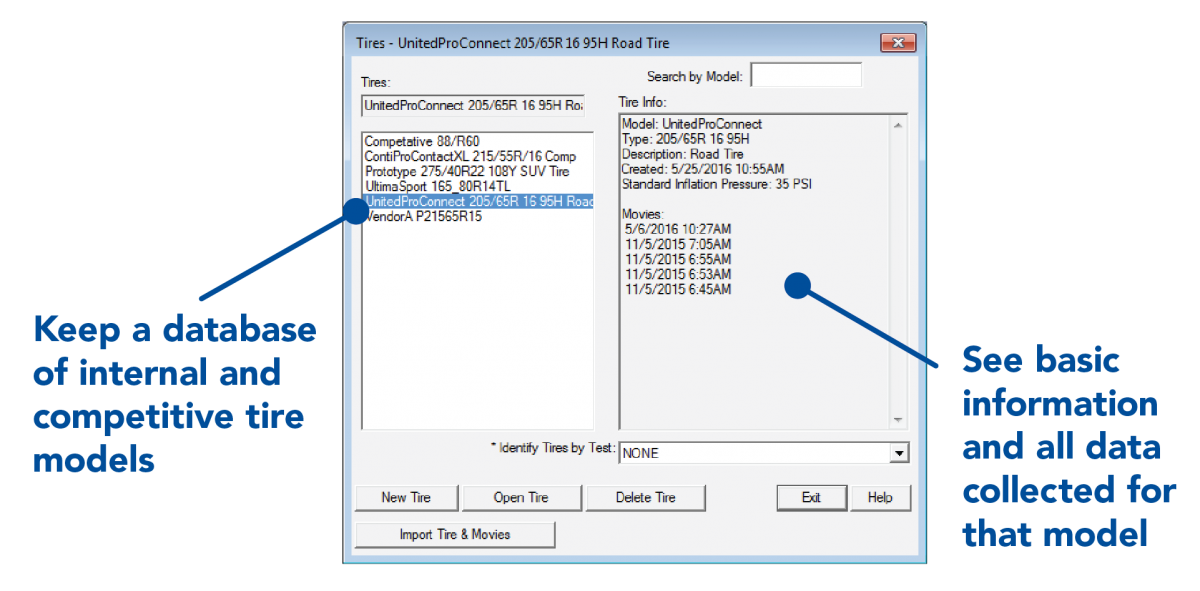Click the Search by Model field
Viewport: 1200px width, 591px height.
pos(806,75)
